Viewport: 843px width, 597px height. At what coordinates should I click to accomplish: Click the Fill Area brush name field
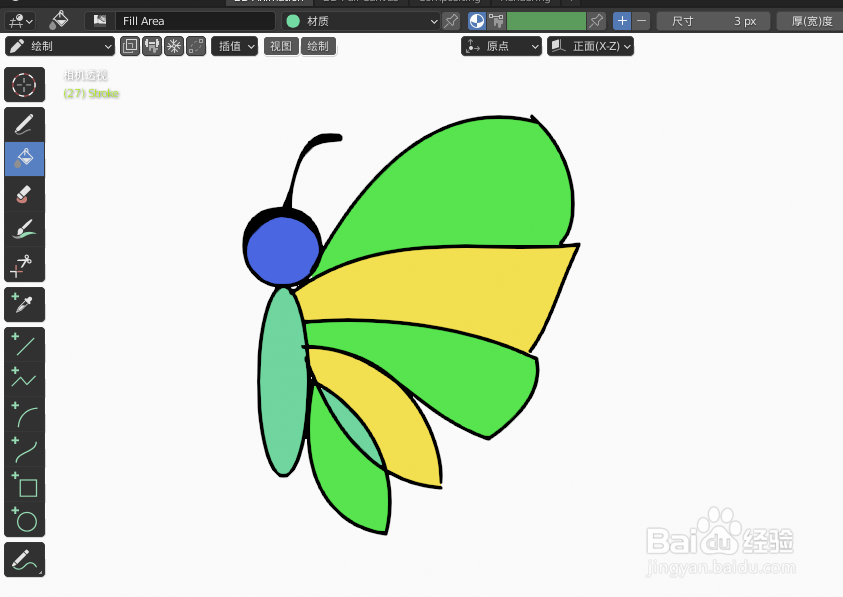coord(195,21)
